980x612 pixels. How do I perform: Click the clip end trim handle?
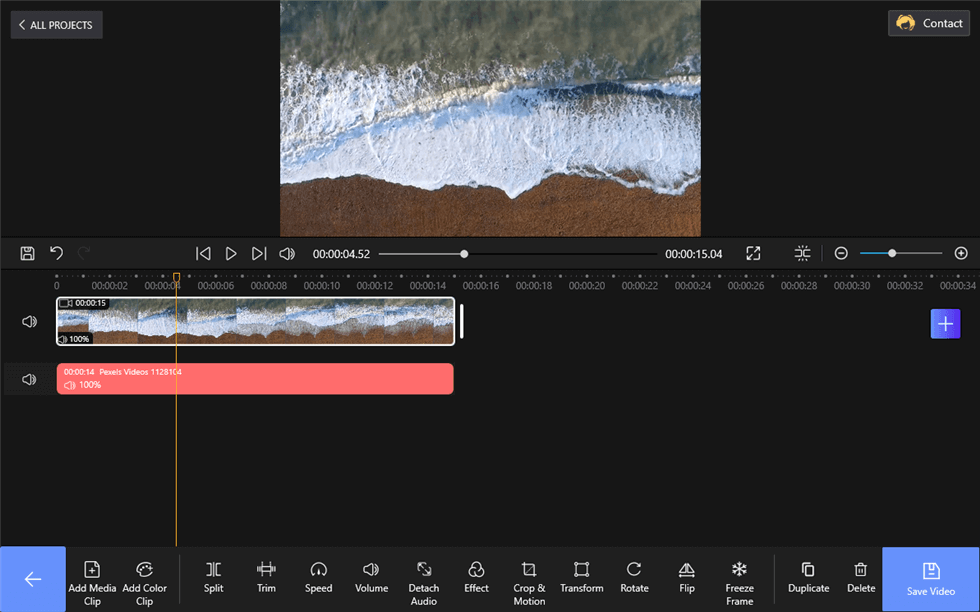point(462,321)
